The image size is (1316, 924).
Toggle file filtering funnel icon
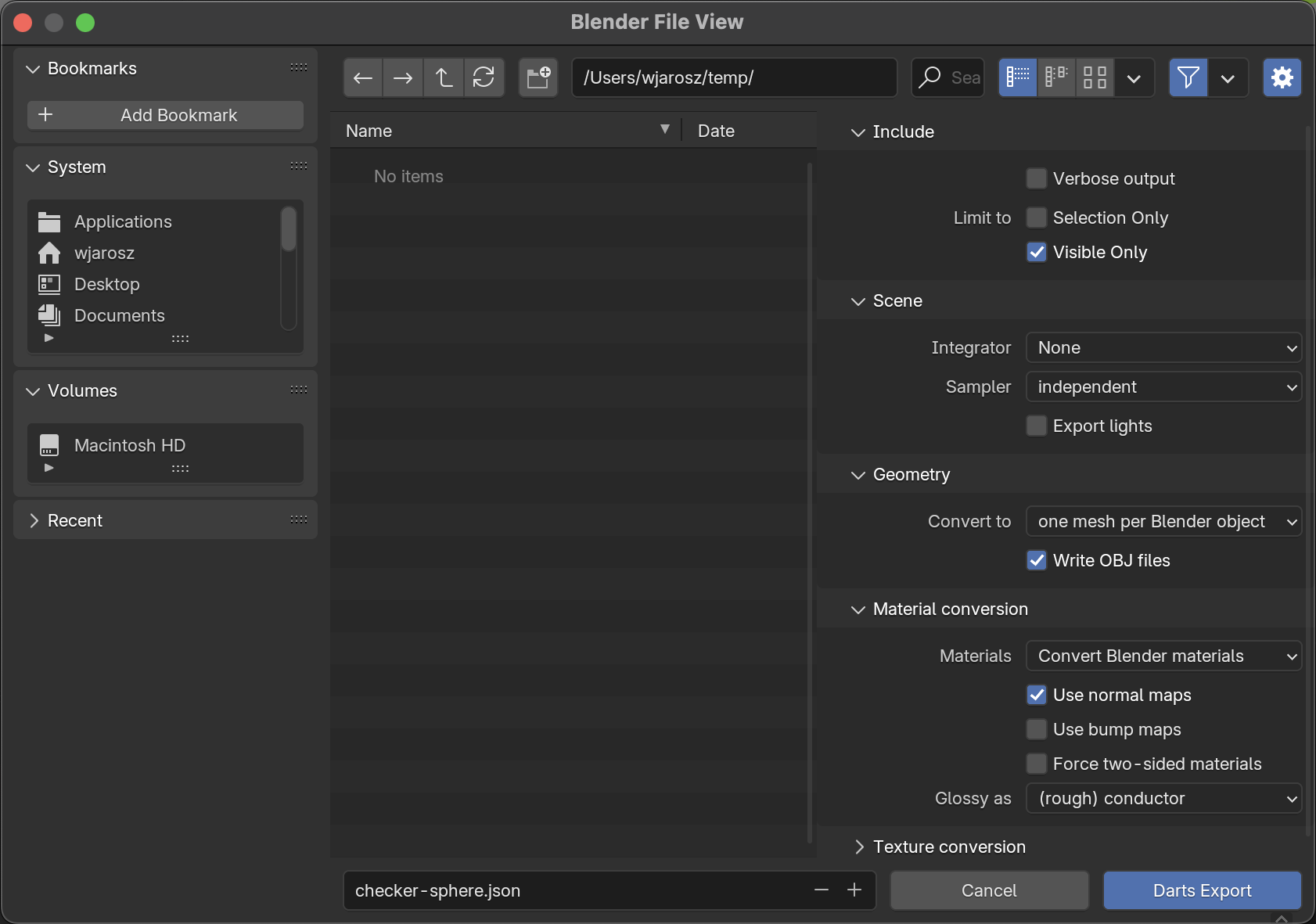click(x=1188, y=77)
